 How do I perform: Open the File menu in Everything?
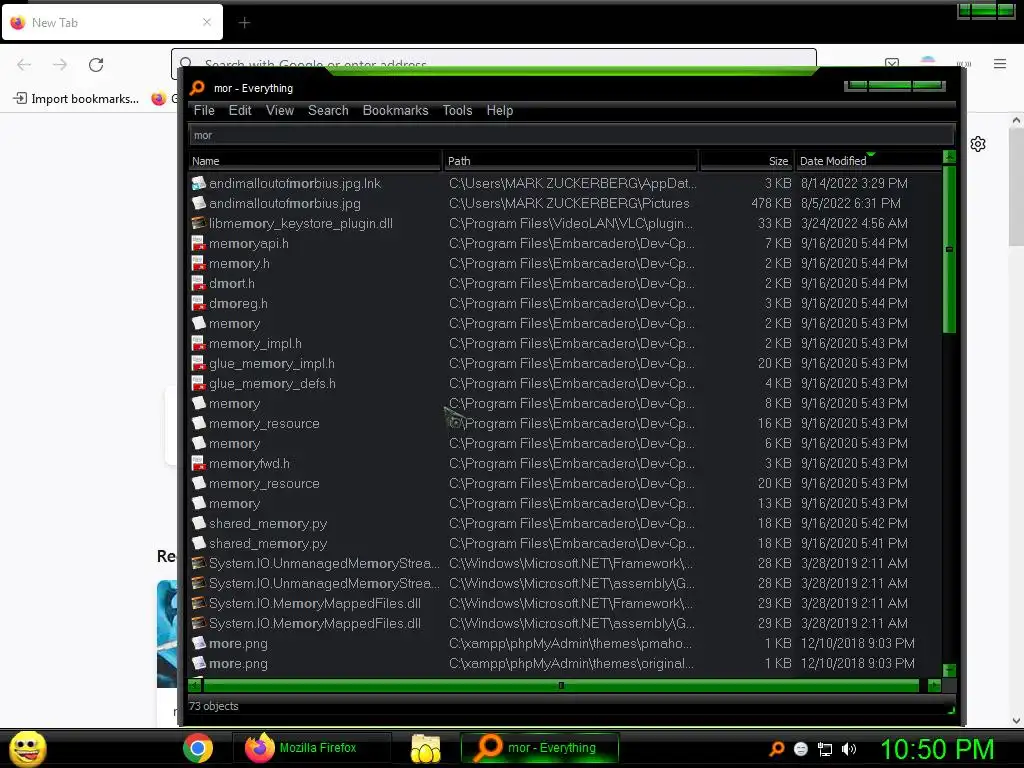pos(204,110)
